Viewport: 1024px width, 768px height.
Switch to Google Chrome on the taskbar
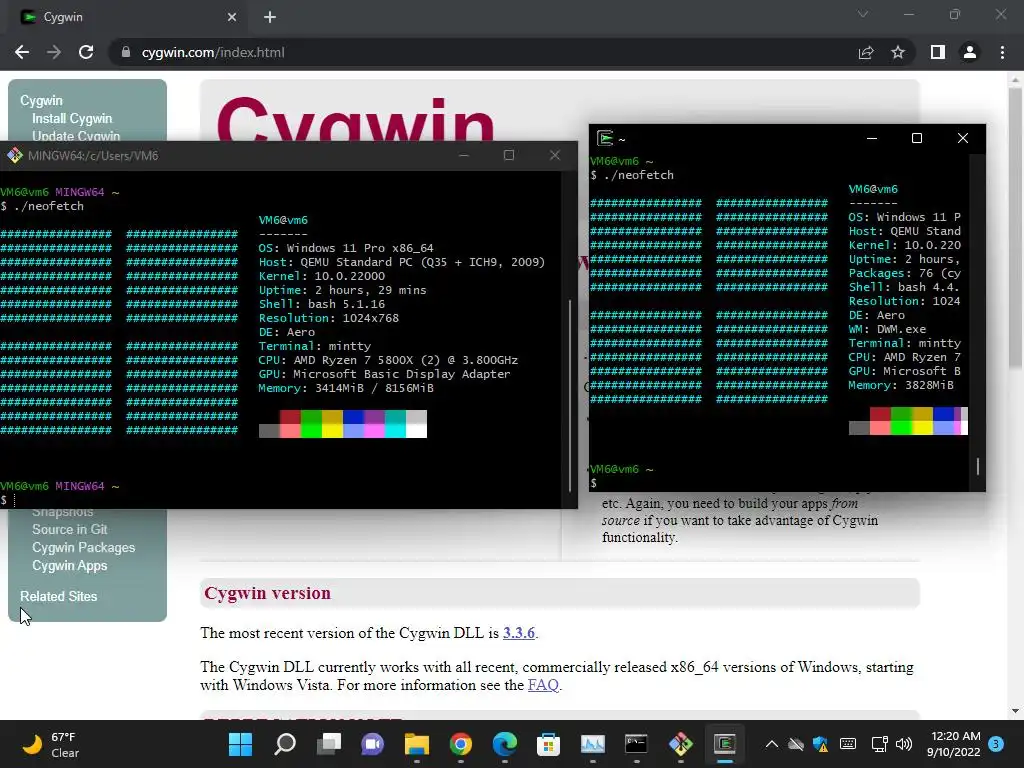[x=460, y=744]
